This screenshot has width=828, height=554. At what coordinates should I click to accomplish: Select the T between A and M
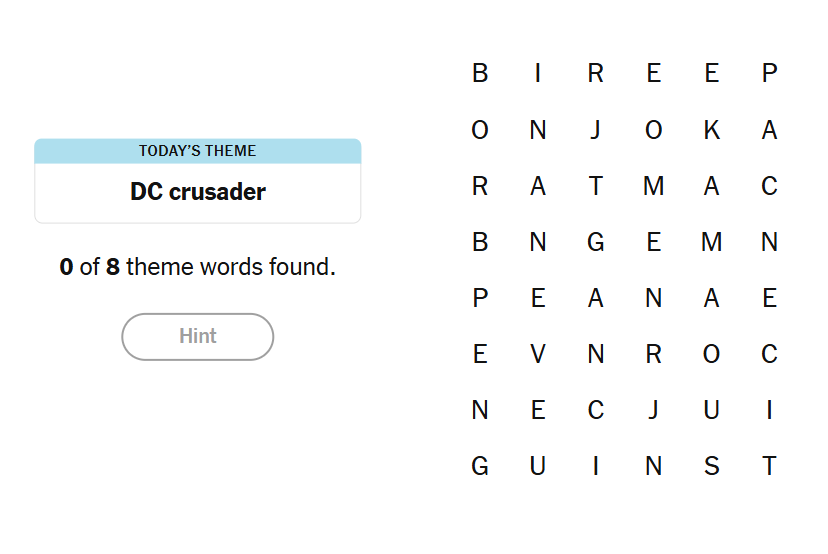(596, 186)
